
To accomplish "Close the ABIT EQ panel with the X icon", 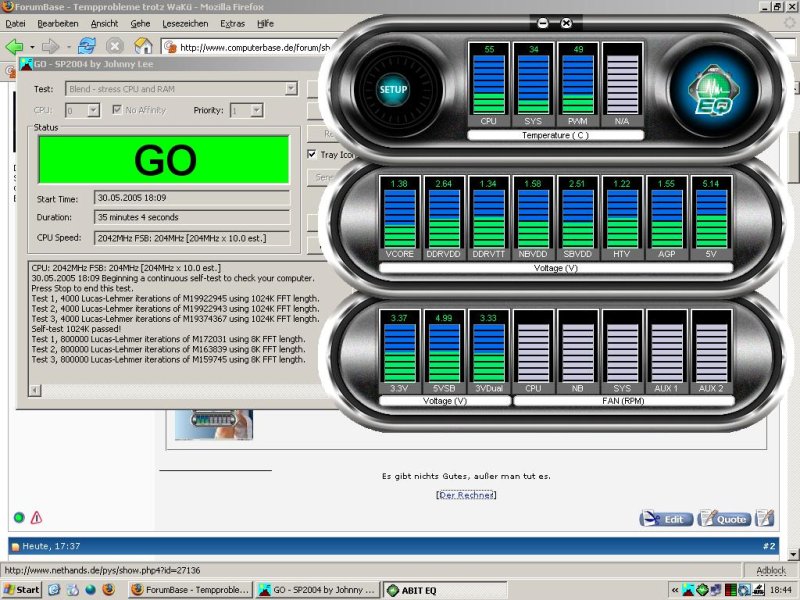I will click(566, 23).
